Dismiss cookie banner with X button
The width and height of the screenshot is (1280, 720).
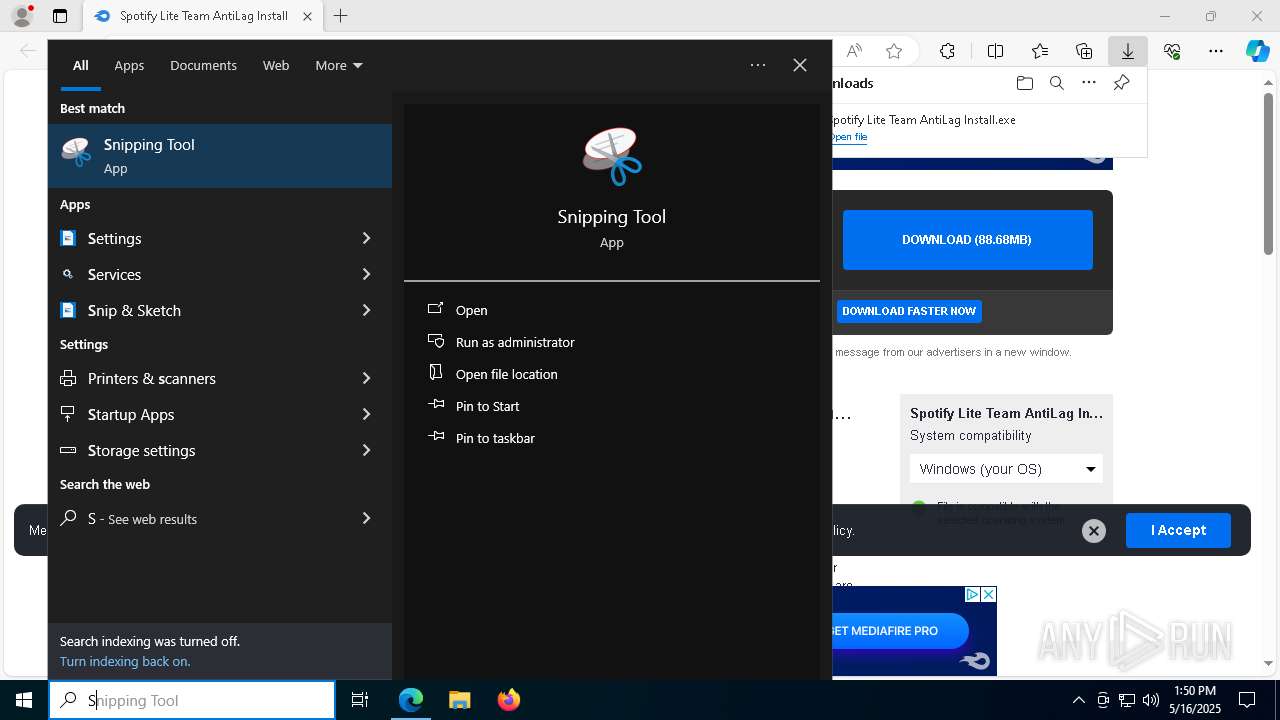point(1094,531)
